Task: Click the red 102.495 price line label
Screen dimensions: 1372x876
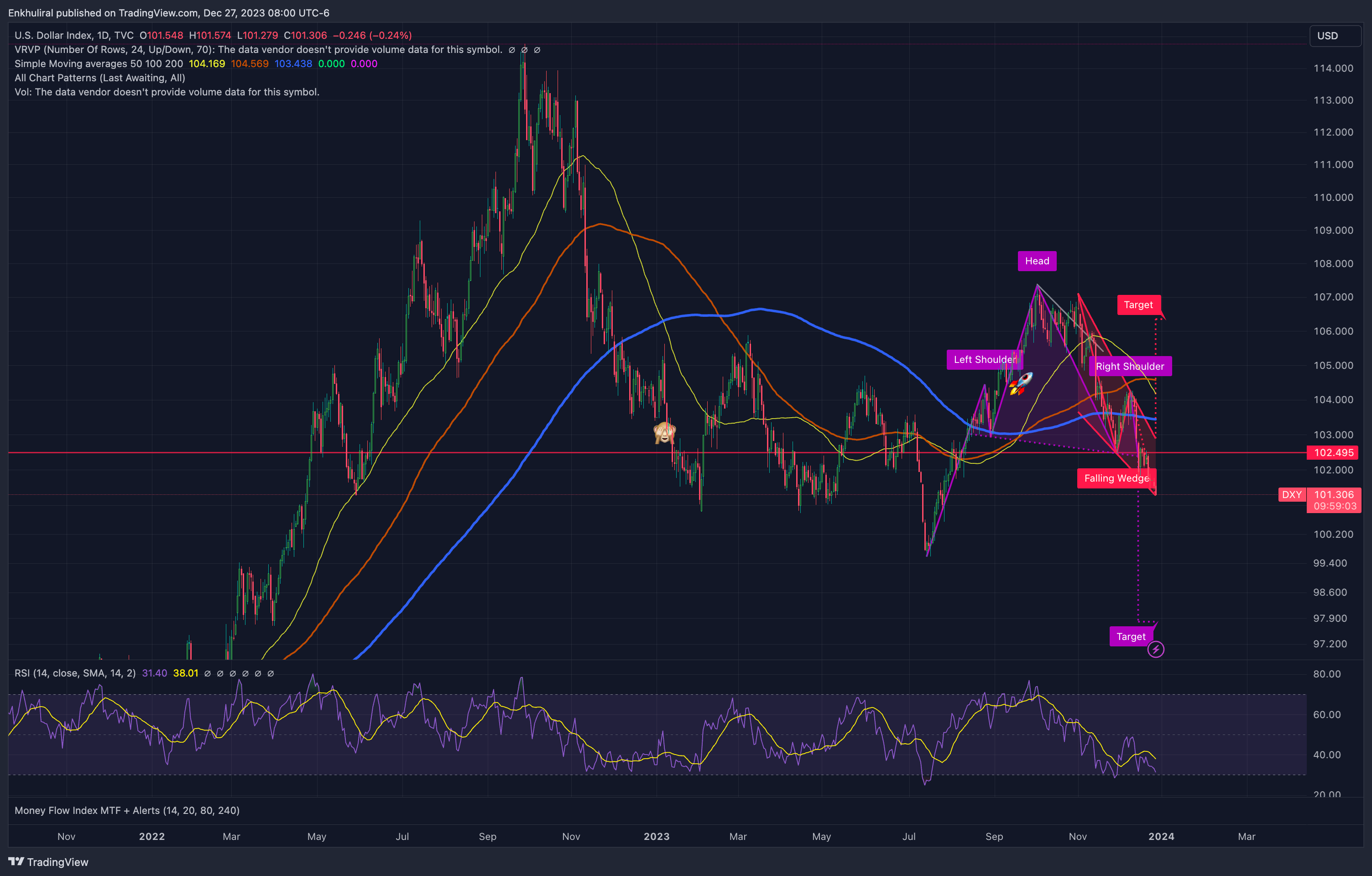Action: tap(1333, 452)
